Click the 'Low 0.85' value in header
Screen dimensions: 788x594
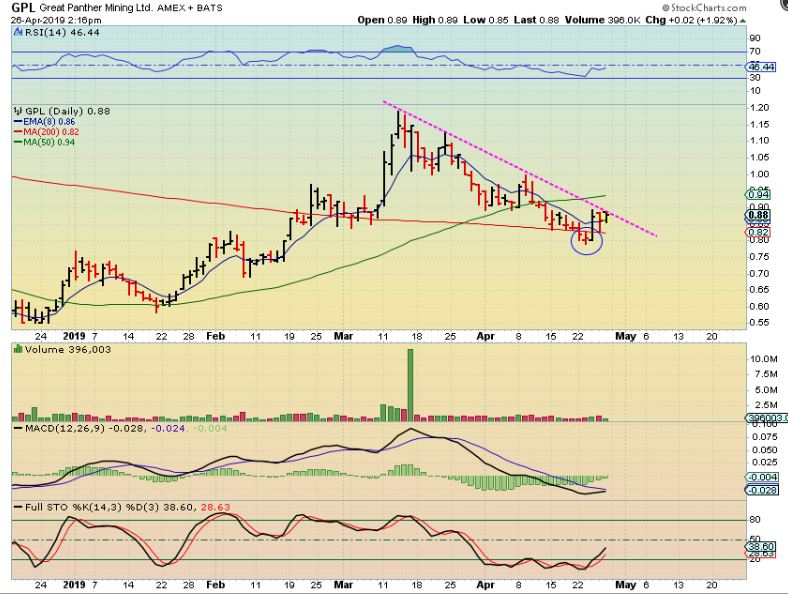click(x=485, y=20)
